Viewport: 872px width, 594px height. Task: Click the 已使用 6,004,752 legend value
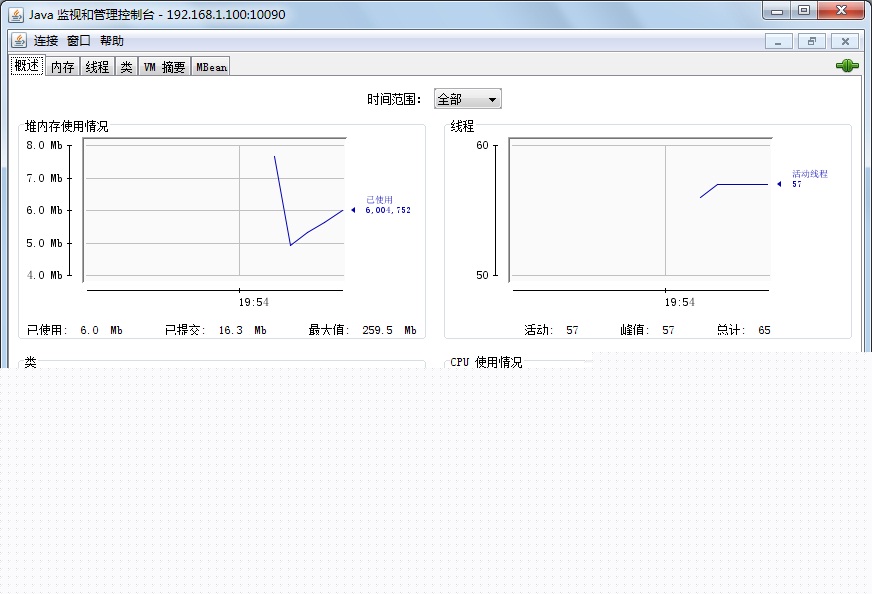click(x=388, y=210)
